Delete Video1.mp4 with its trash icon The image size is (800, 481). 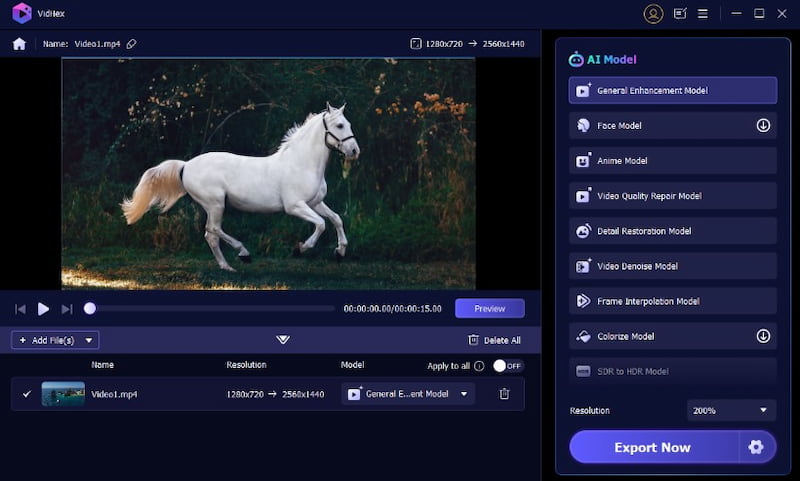pos(504,394)
